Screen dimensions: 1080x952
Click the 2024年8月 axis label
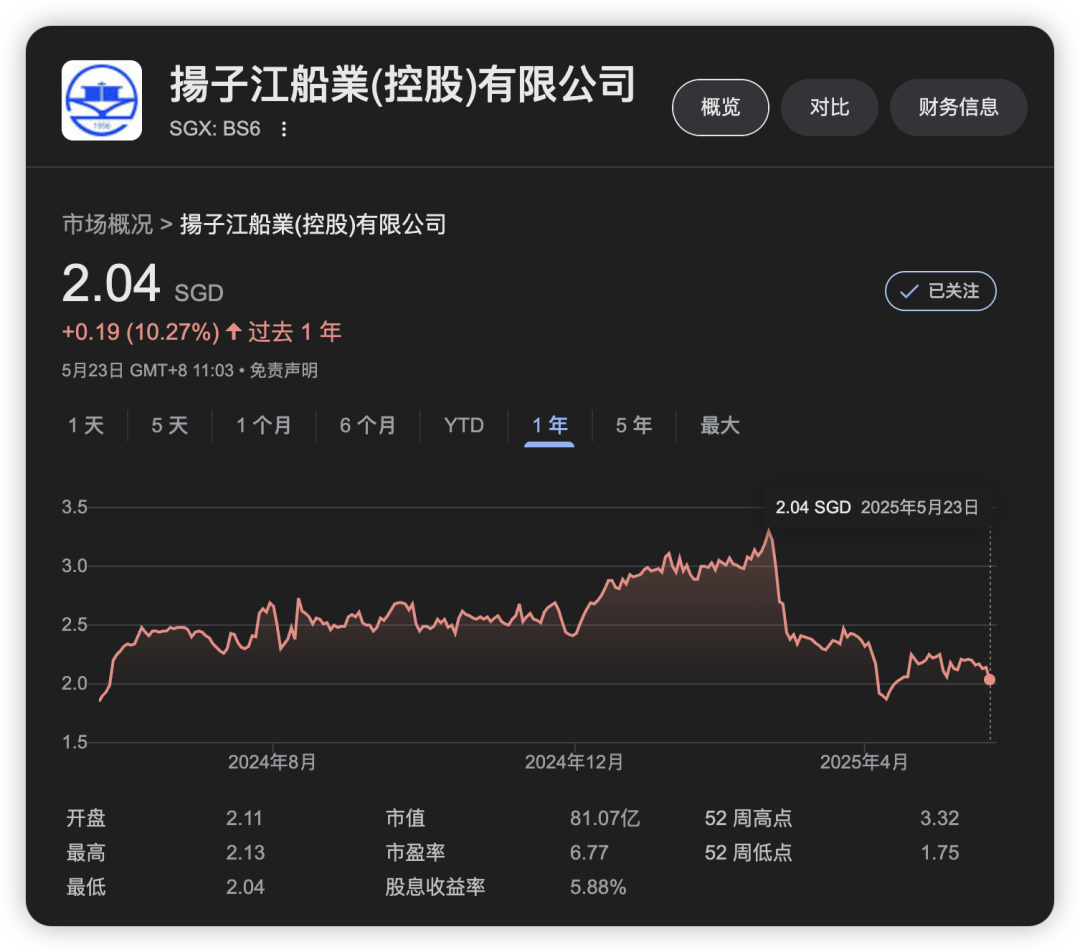[272, 762]
